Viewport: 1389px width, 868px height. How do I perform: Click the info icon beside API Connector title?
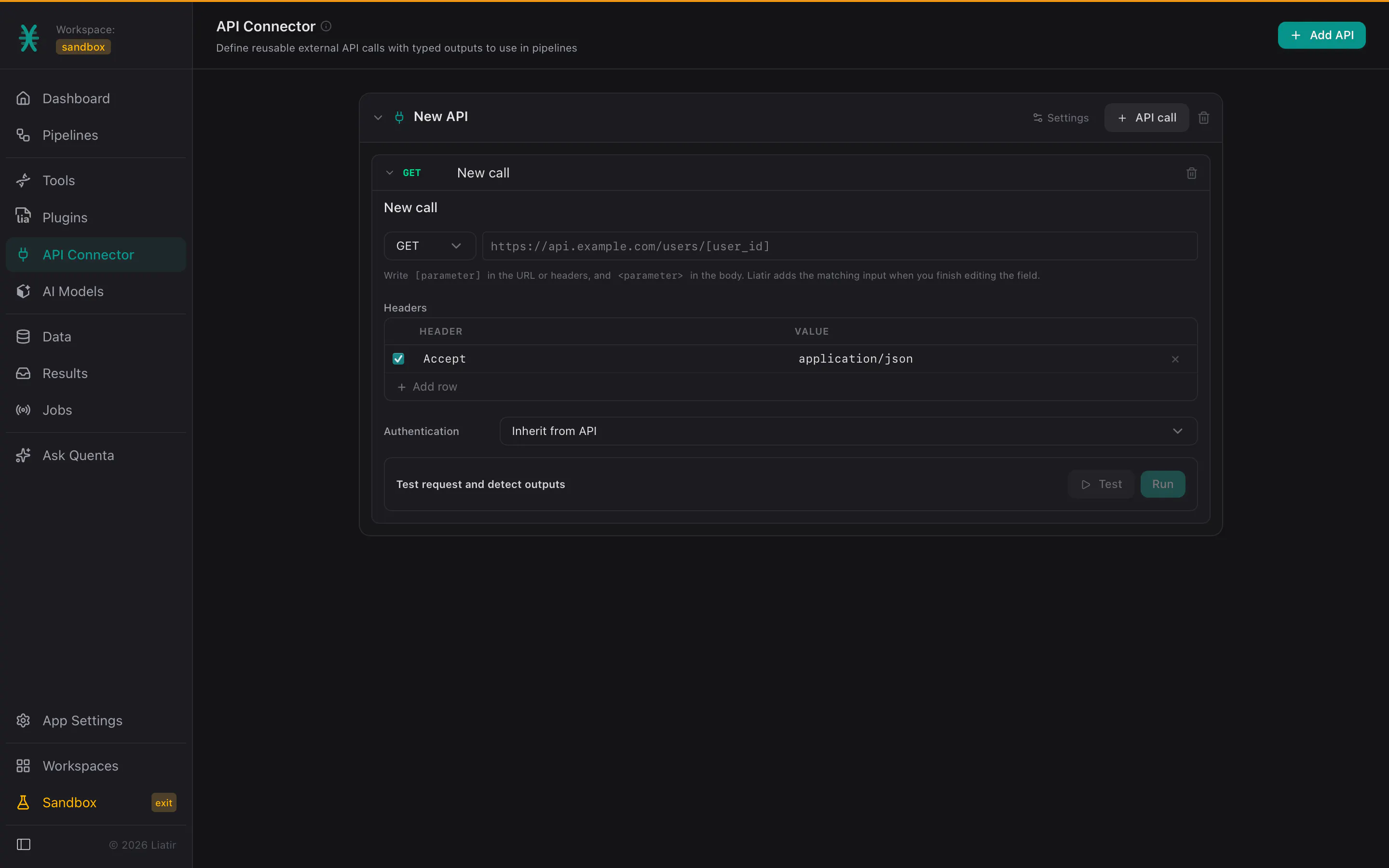tap(326, 26)
